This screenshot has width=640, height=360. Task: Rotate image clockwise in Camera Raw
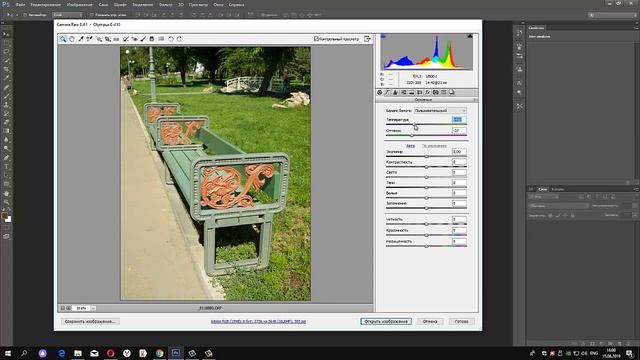pyautogui.click(x=179, y=39)
